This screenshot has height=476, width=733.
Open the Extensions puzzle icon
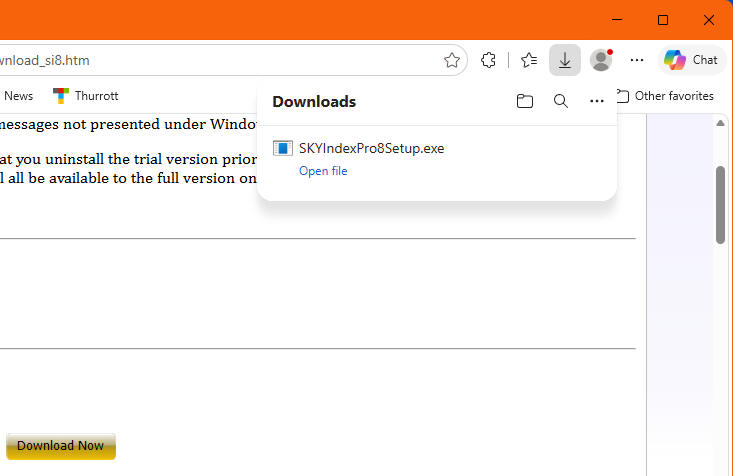[488, 60]
